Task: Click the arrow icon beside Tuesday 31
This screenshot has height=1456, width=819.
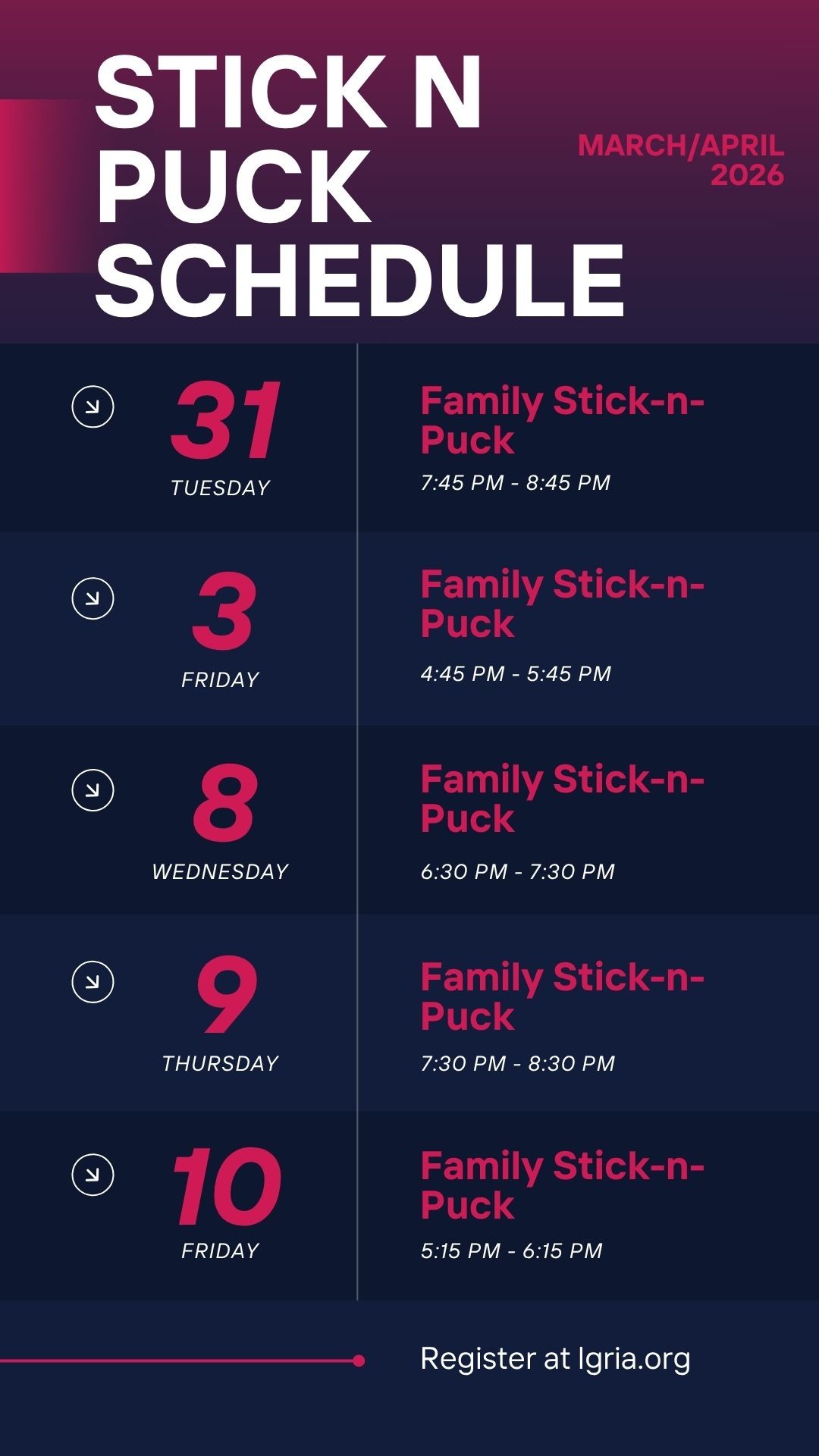Action: pyautogui.click(x=93, y=406)
